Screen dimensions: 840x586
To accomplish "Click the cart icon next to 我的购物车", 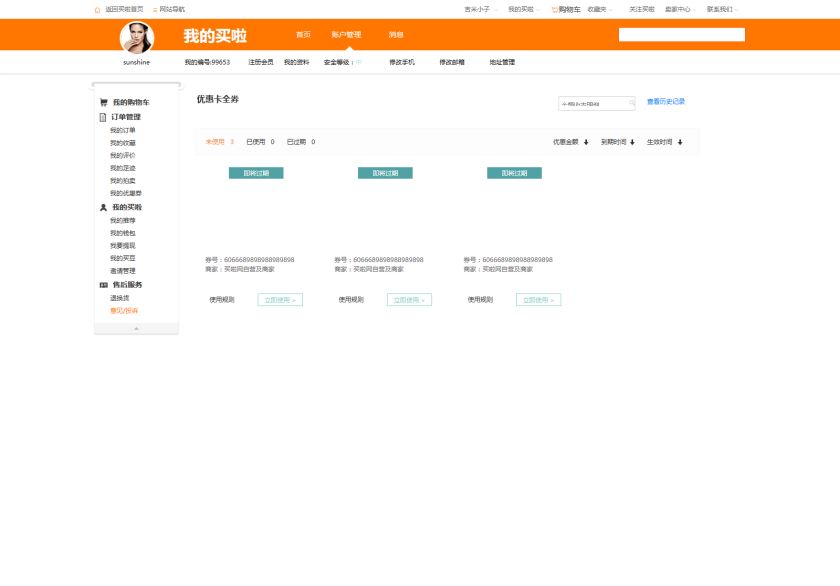I will pyautogui.click(x=103, y=102).
